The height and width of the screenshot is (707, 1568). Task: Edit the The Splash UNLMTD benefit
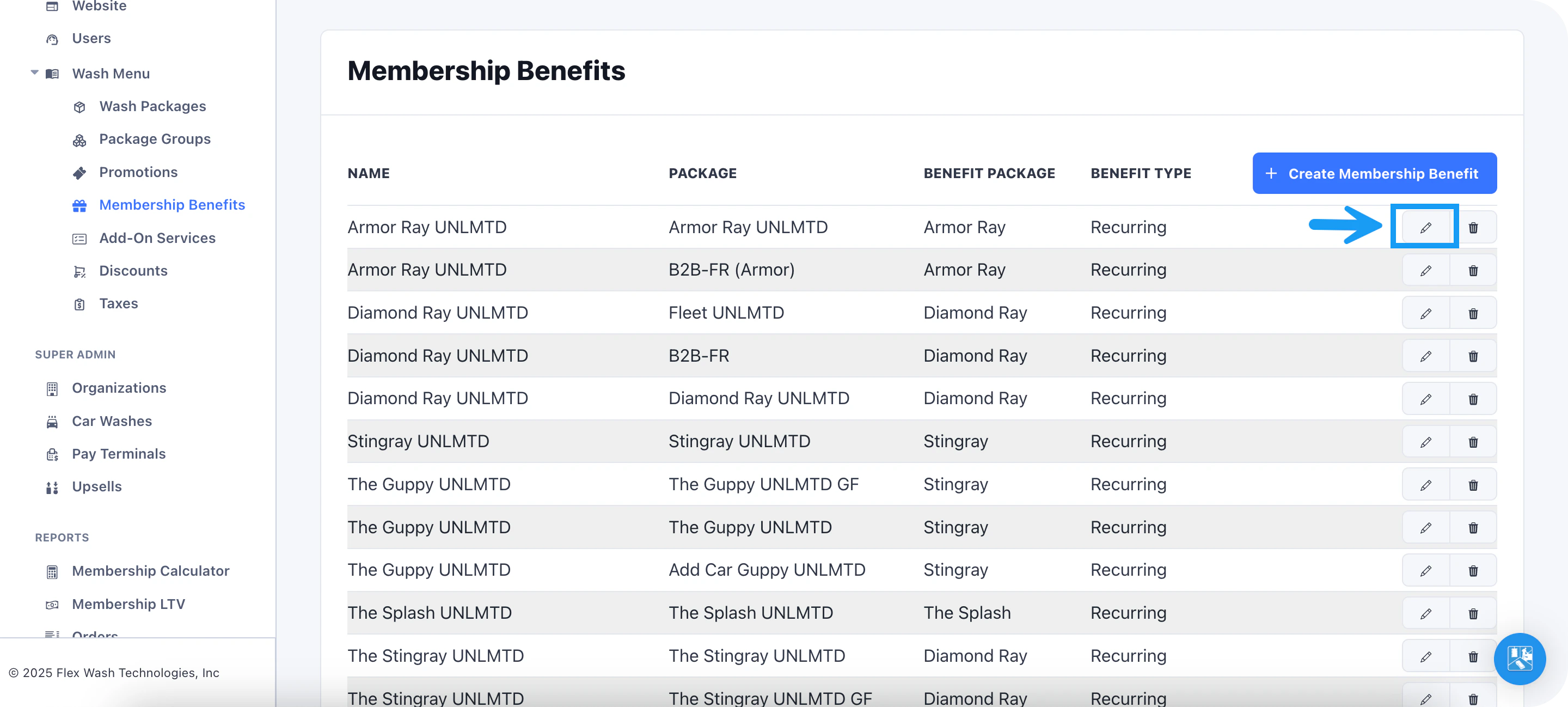1425,613
